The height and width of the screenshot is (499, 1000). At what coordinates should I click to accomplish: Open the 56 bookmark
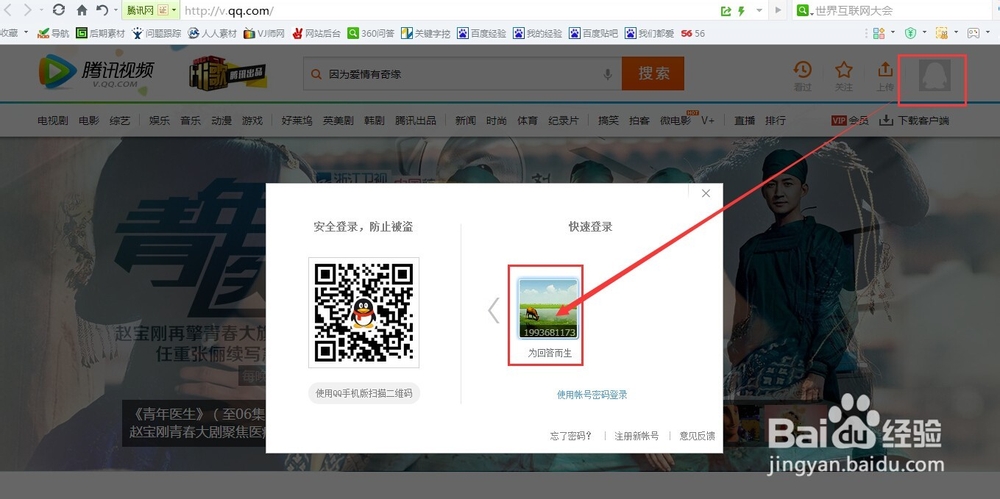pyautogui.click(x=693, y=33)
